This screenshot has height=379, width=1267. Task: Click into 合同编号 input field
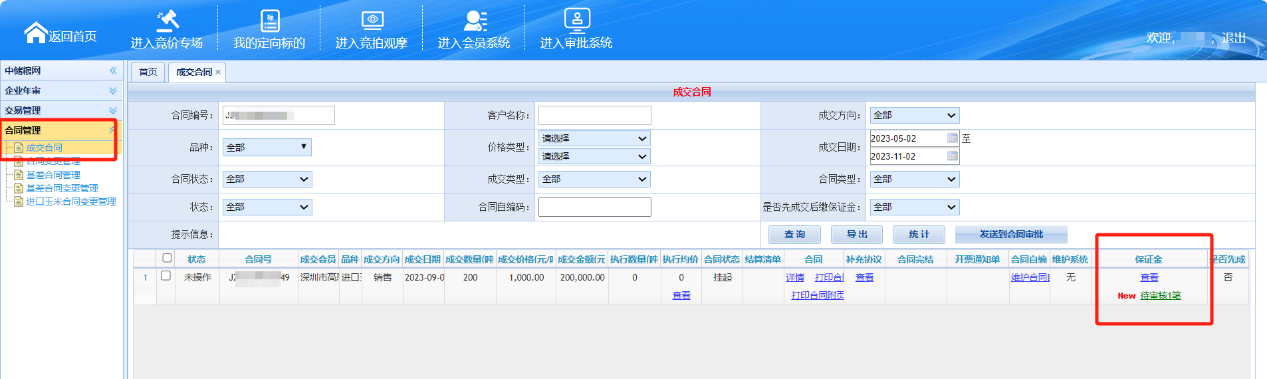pos(278,115)
